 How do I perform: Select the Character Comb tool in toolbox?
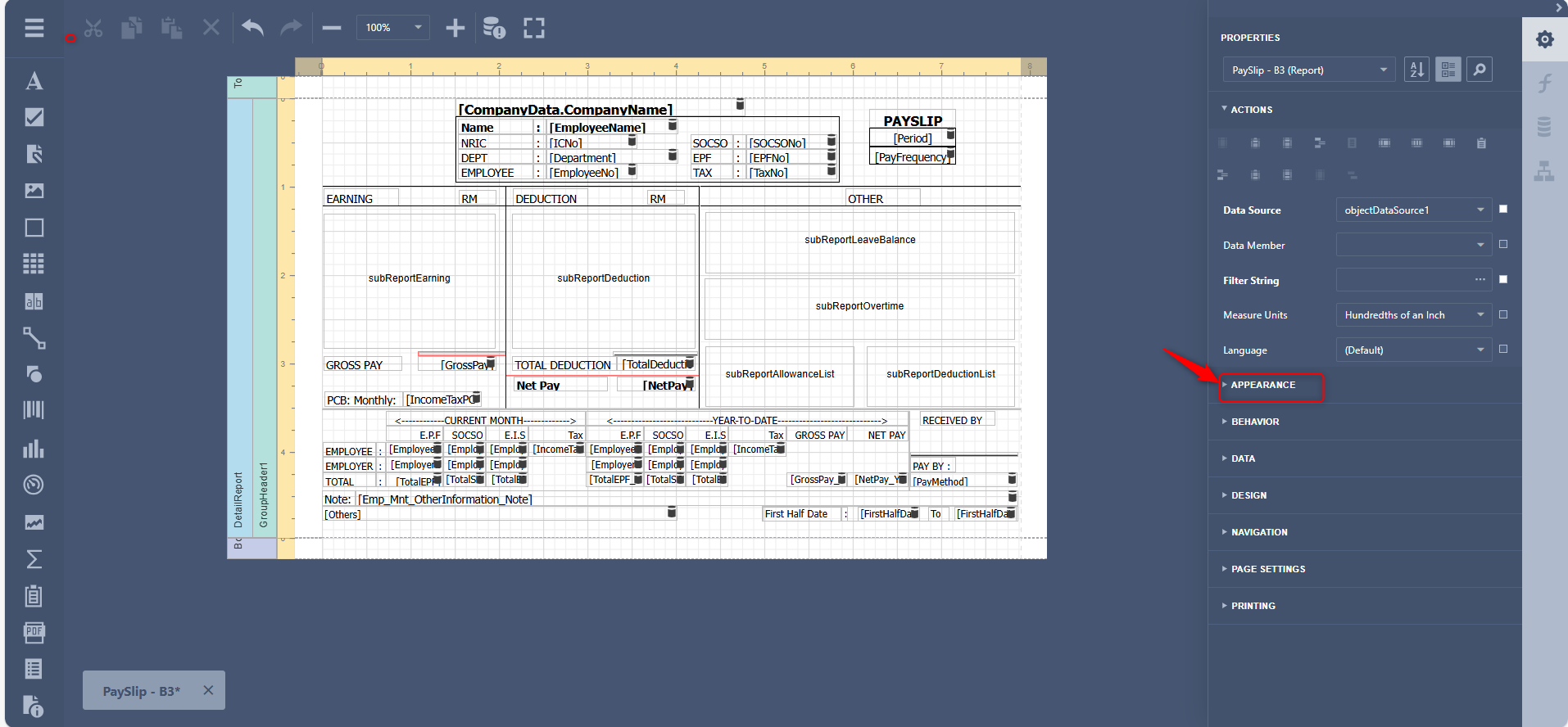click(x=34, y=301)
